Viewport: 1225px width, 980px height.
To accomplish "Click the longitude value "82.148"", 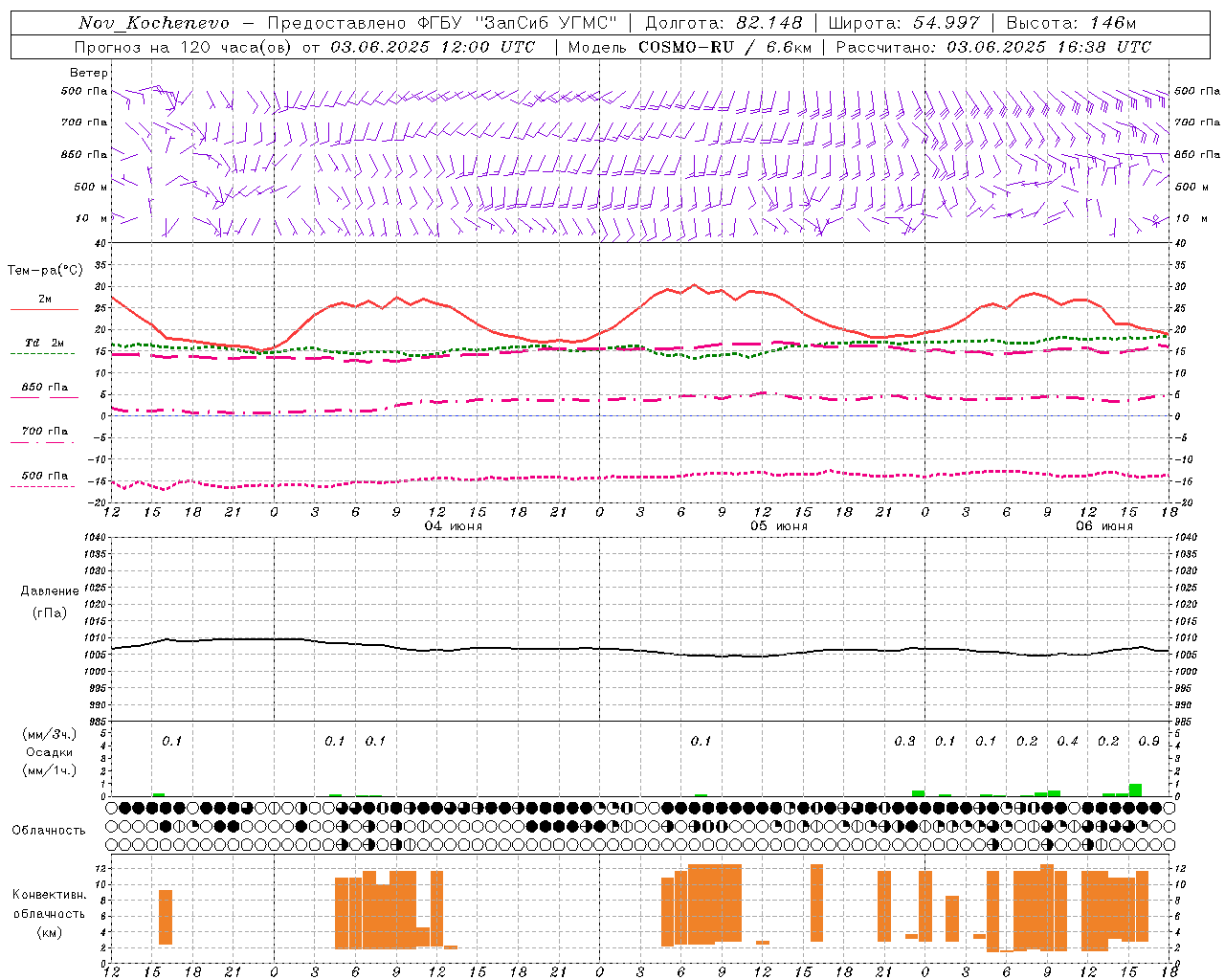I will (x=769, y=23).
